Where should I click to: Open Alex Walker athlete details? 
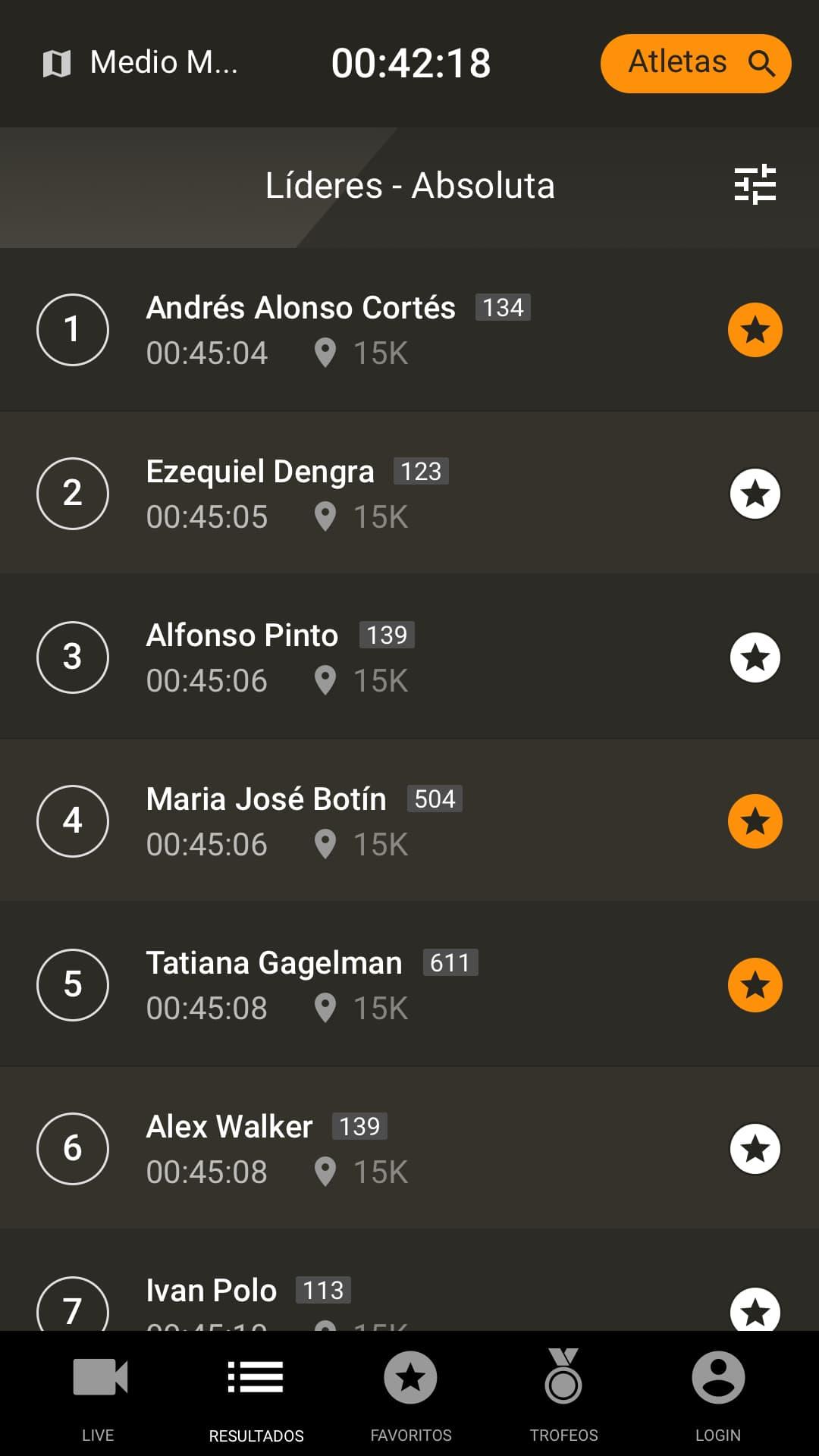pos(409,1149)
